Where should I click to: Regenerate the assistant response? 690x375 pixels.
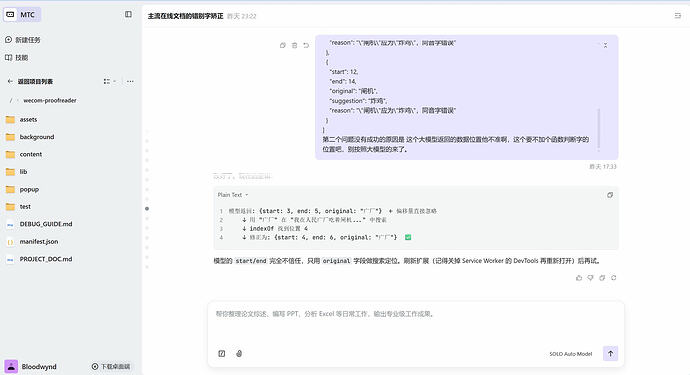(x=613, y=278)
